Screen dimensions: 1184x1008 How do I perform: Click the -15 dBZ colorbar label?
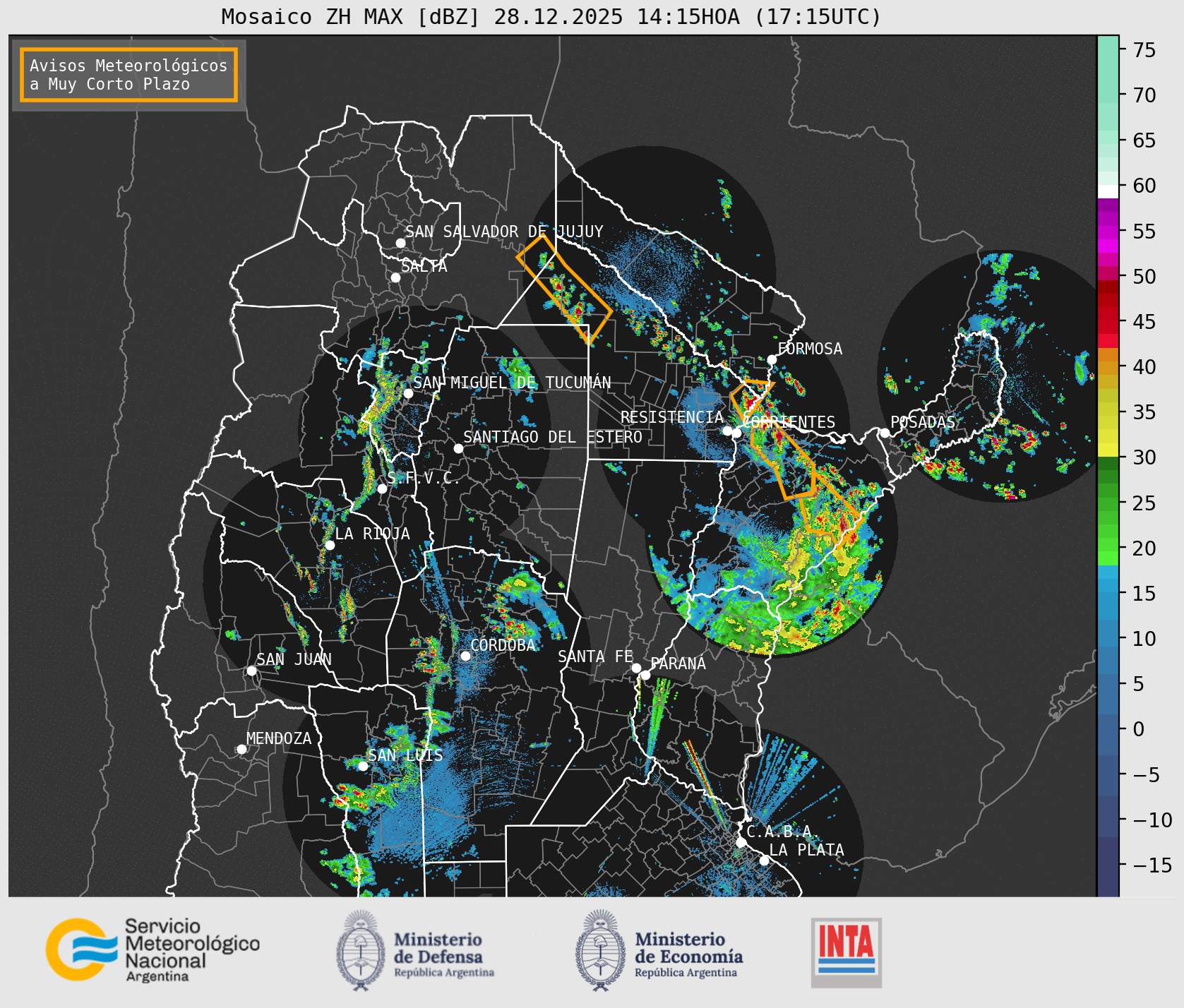1153,865
